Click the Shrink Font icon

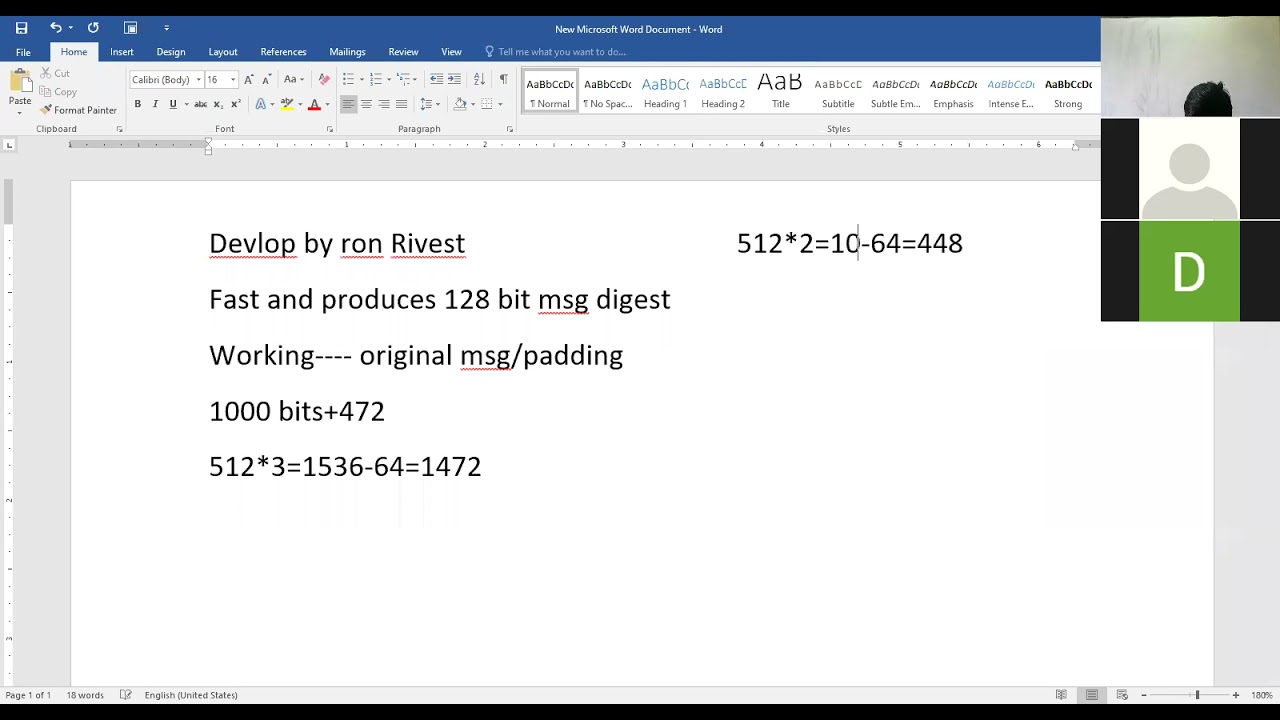pyautogui.click(x=266, y=79)
